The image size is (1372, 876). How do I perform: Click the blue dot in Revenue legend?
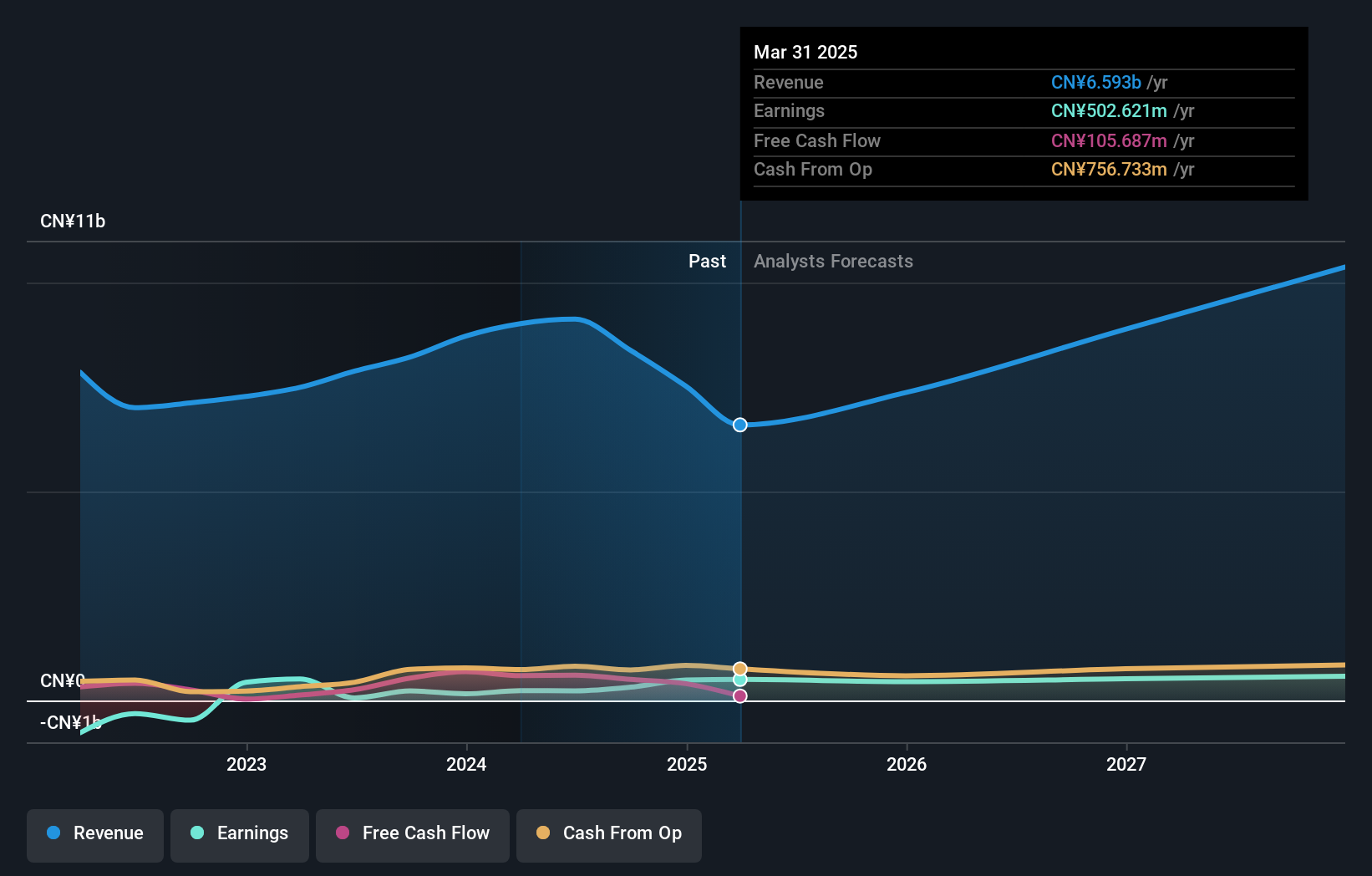[53, 833]
